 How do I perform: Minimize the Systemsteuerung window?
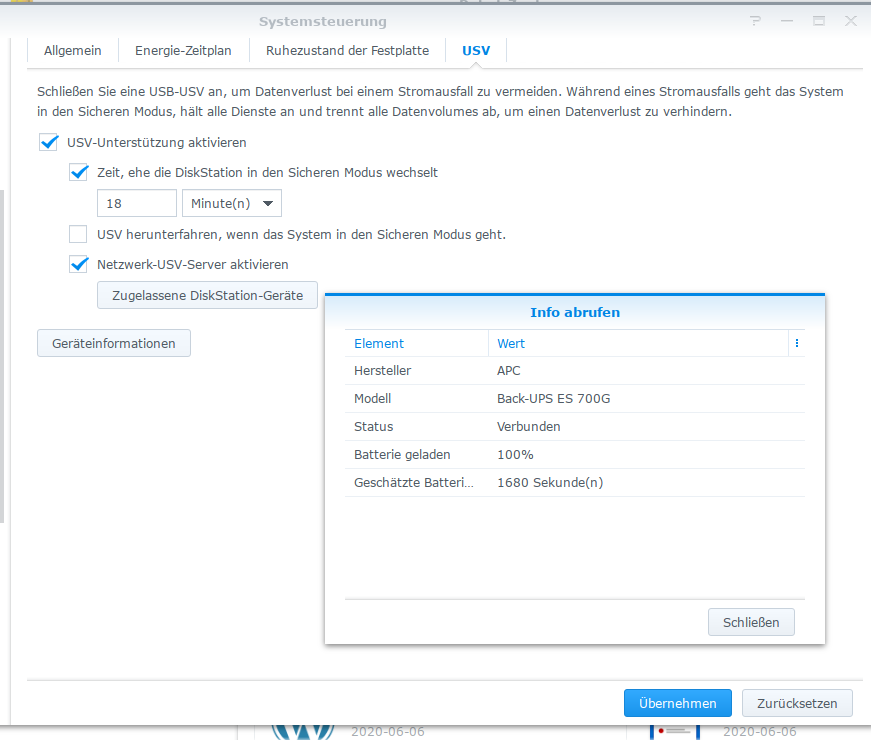click(787, 21)
